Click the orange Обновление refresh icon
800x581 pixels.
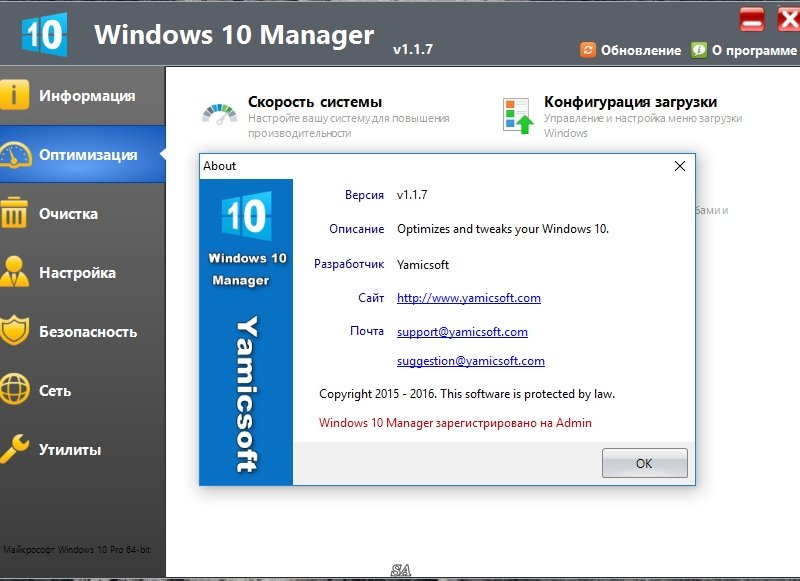click(x=588, y=50)
